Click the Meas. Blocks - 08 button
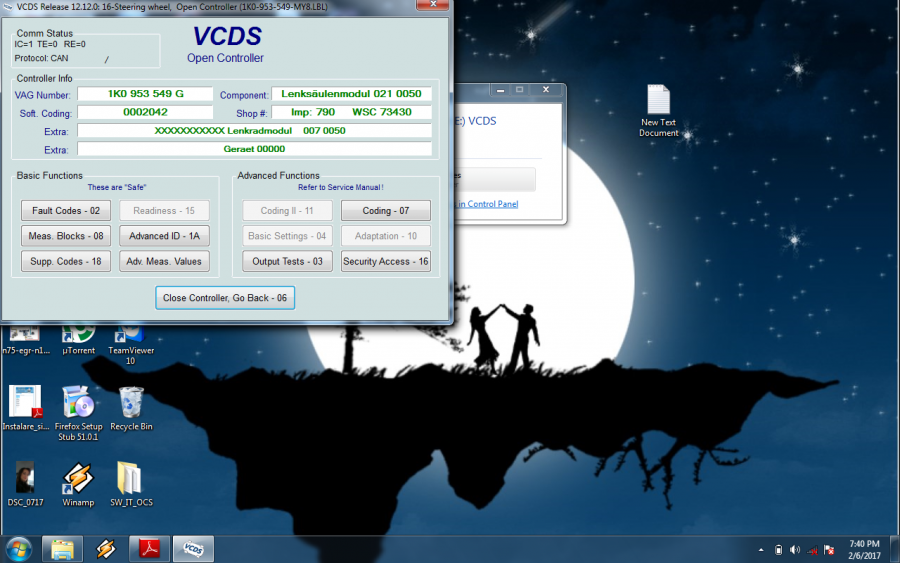 66,236
